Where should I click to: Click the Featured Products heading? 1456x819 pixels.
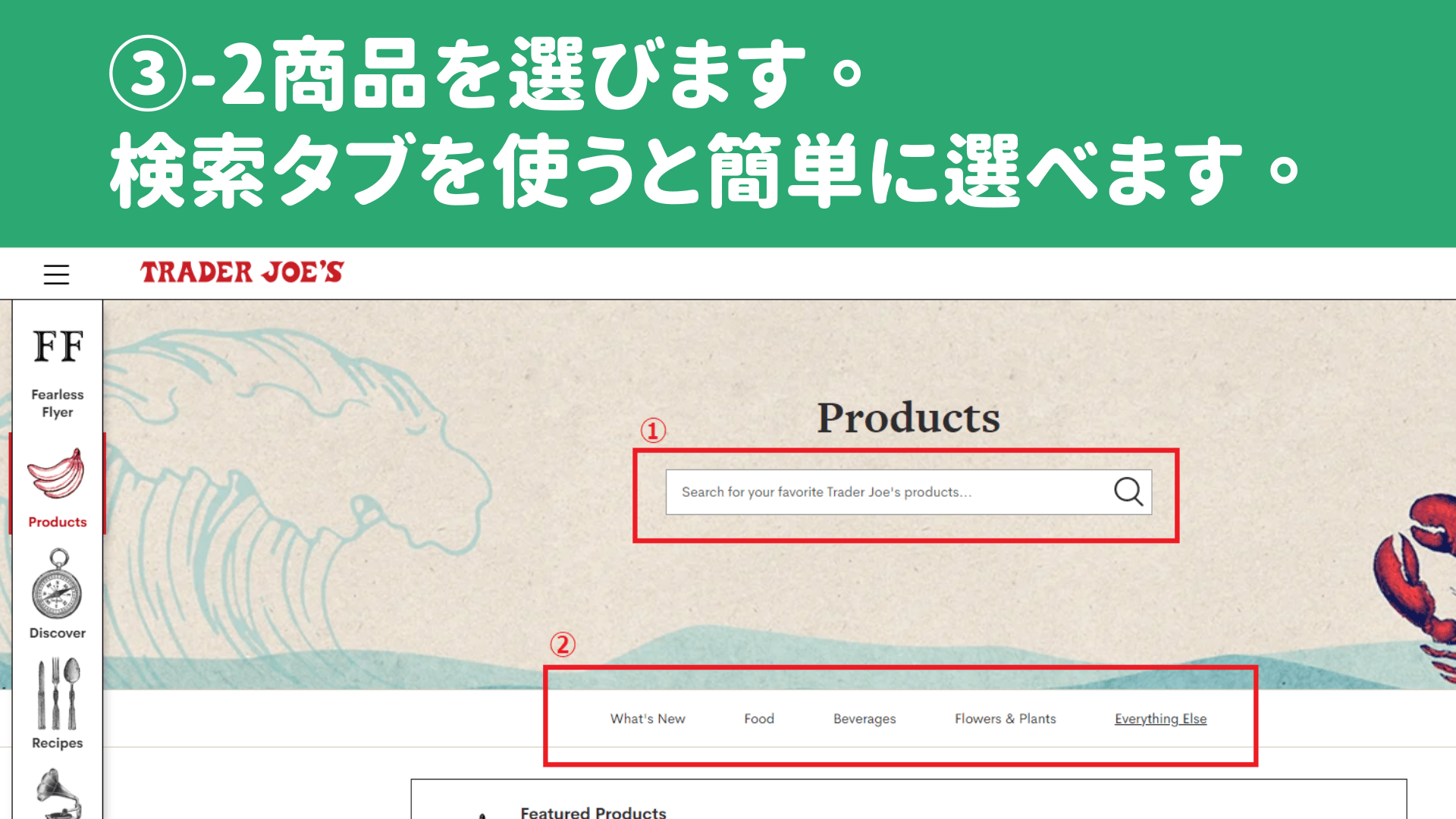pyautogui.click(x=593, y=811)
